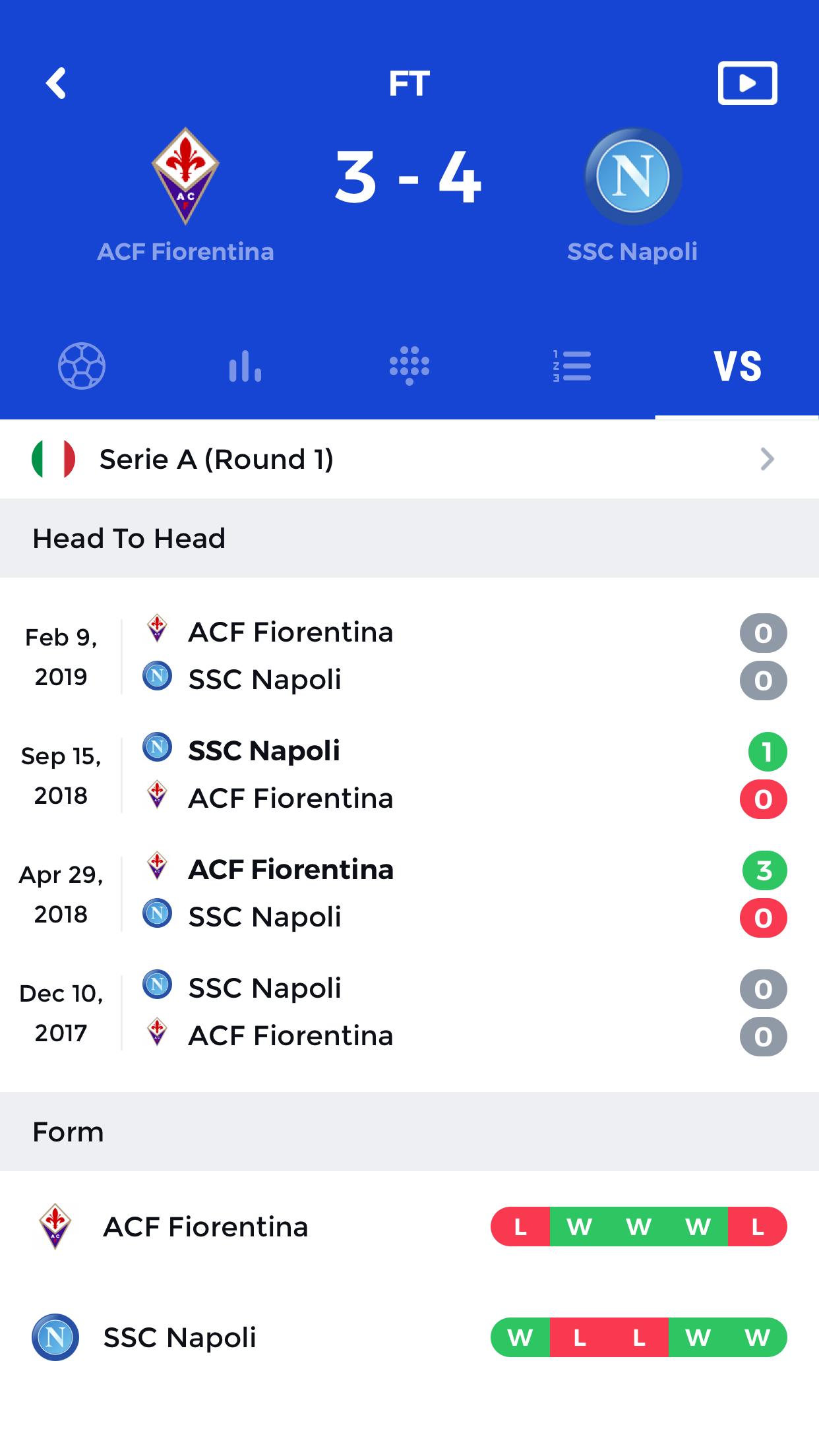
Task: Tap ACF Fiorentina name in Form section
Action: point(206,1227)
